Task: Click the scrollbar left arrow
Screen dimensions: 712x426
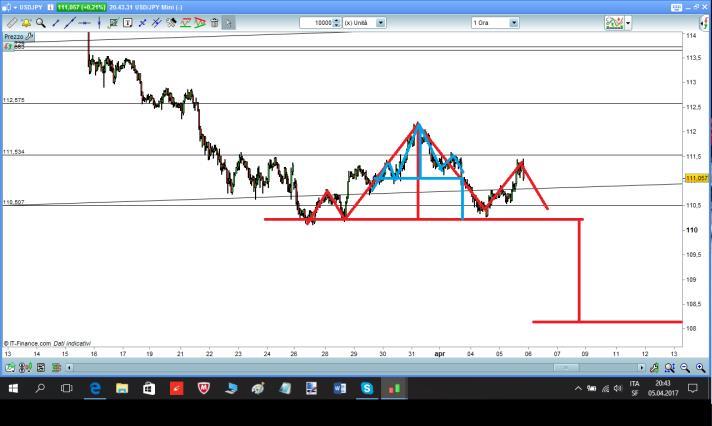Action: (x=69, y=367)
